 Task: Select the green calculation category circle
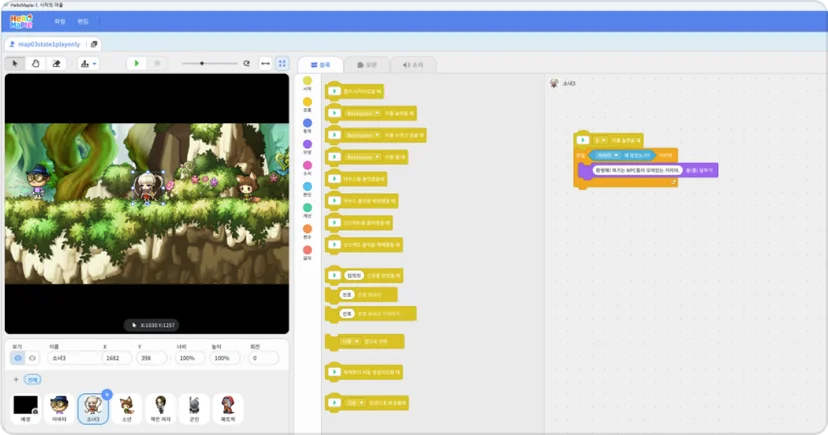[307, 207]
